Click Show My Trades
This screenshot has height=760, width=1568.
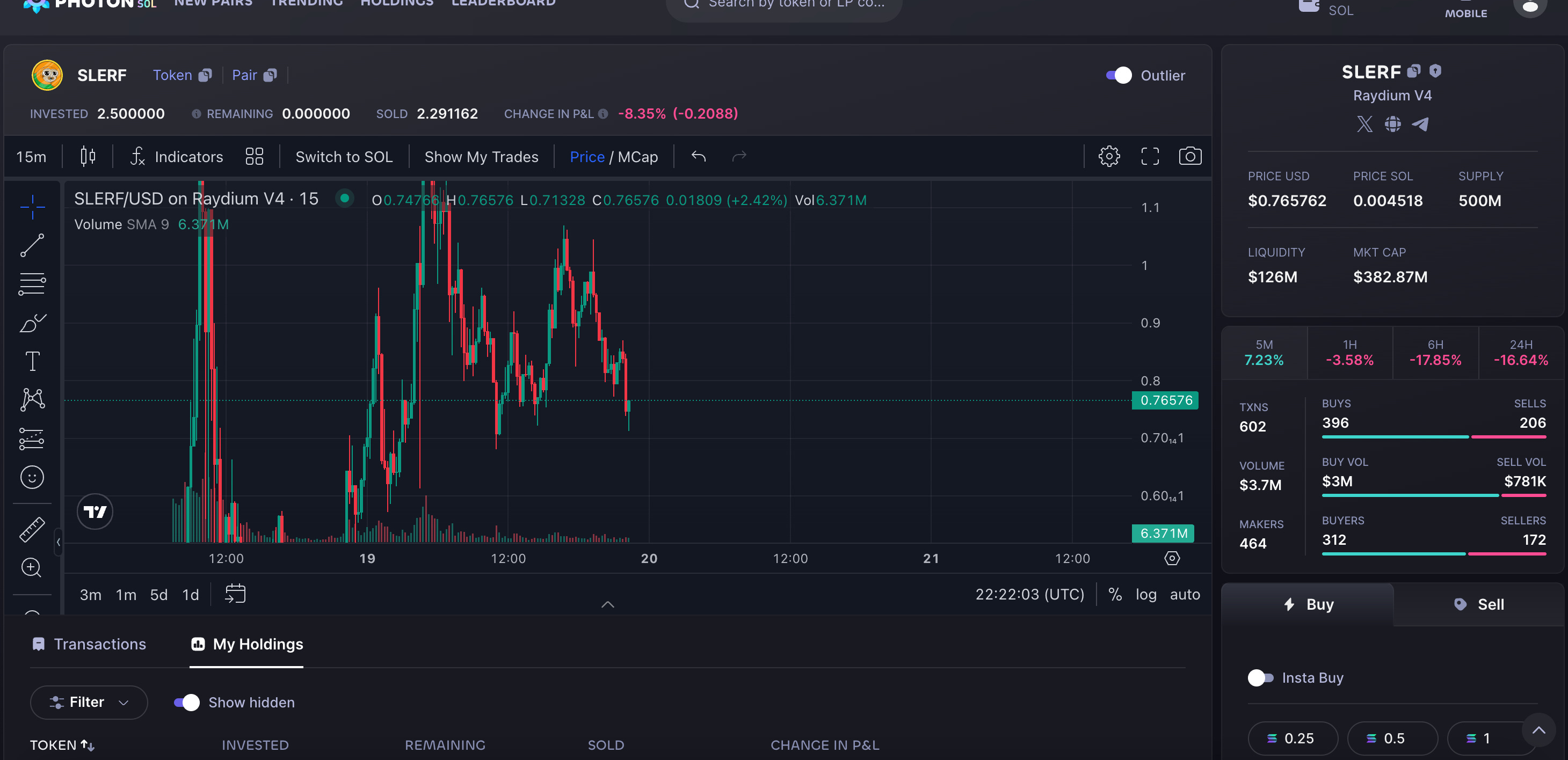(482, 156)
